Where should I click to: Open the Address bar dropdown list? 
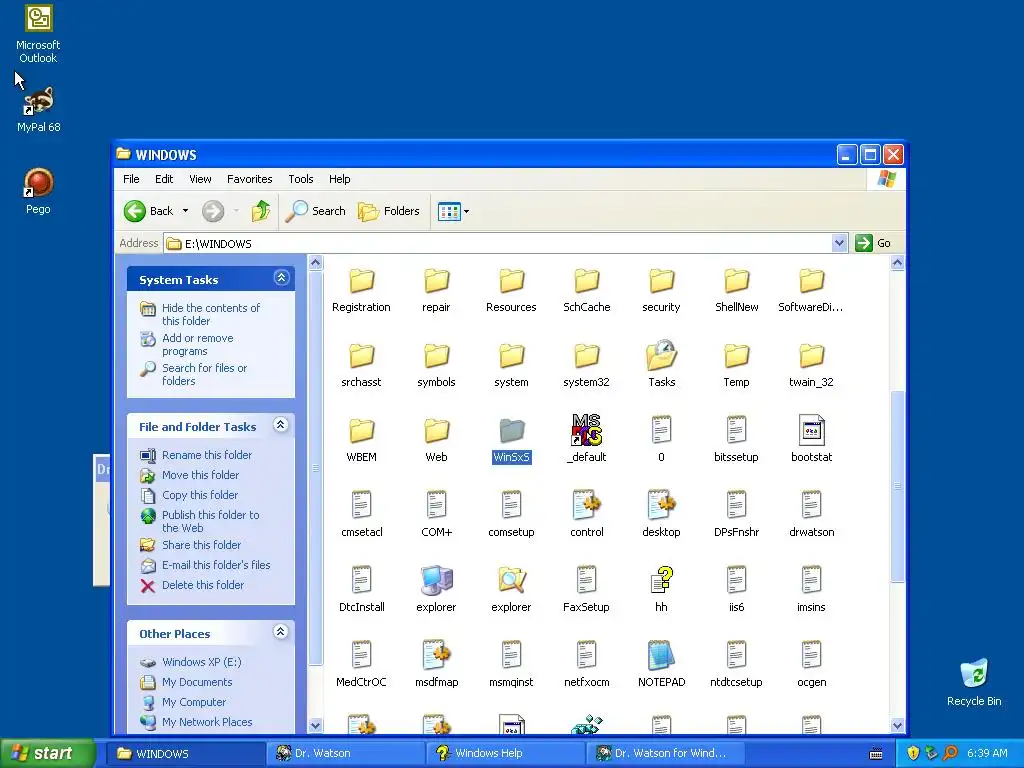point(839,243)
